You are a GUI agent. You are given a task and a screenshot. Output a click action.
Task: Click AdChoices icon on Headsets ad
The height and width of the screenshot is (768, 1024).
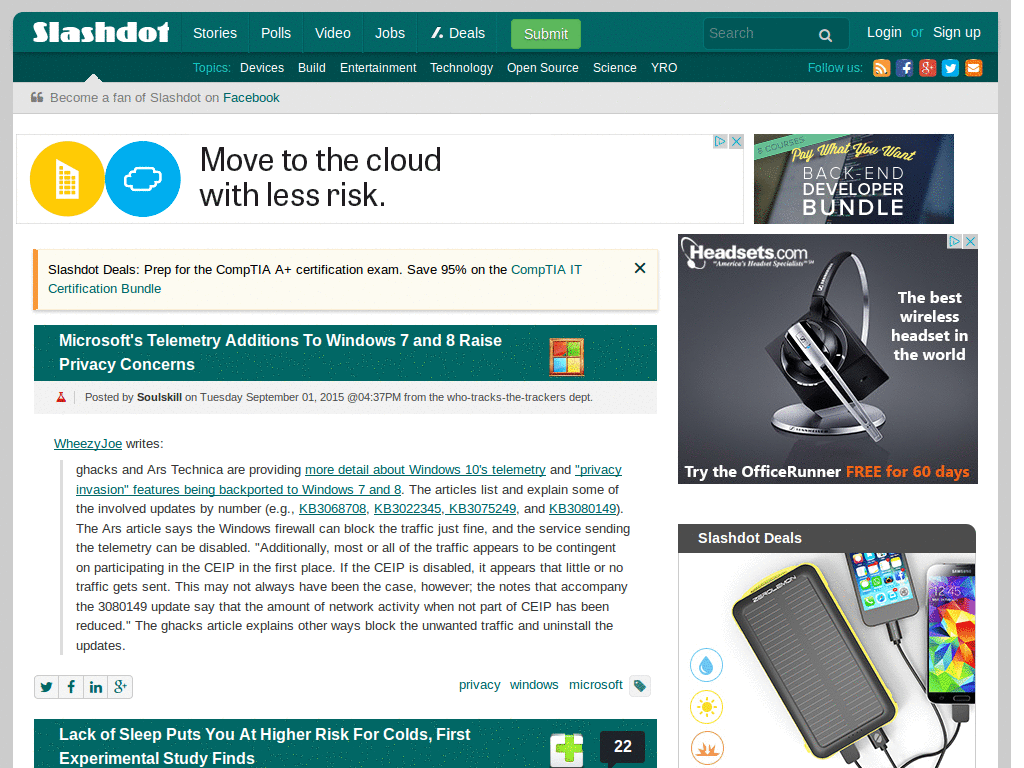coord(955,241)
